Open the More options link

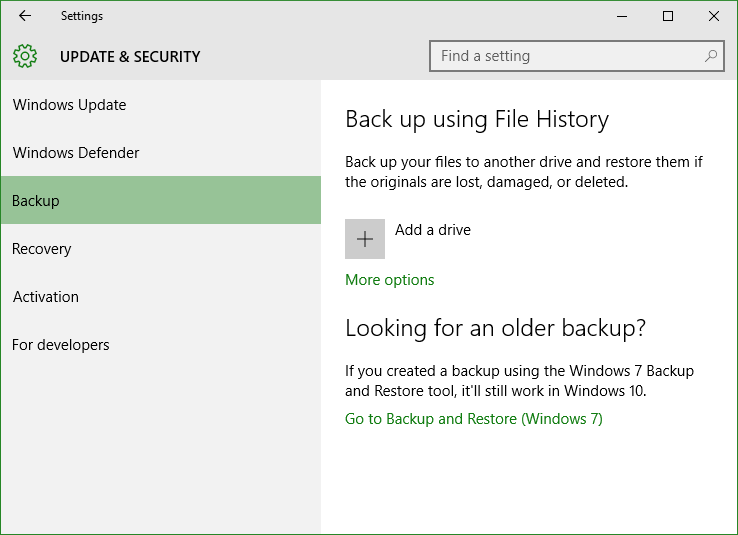pos(390,280)
